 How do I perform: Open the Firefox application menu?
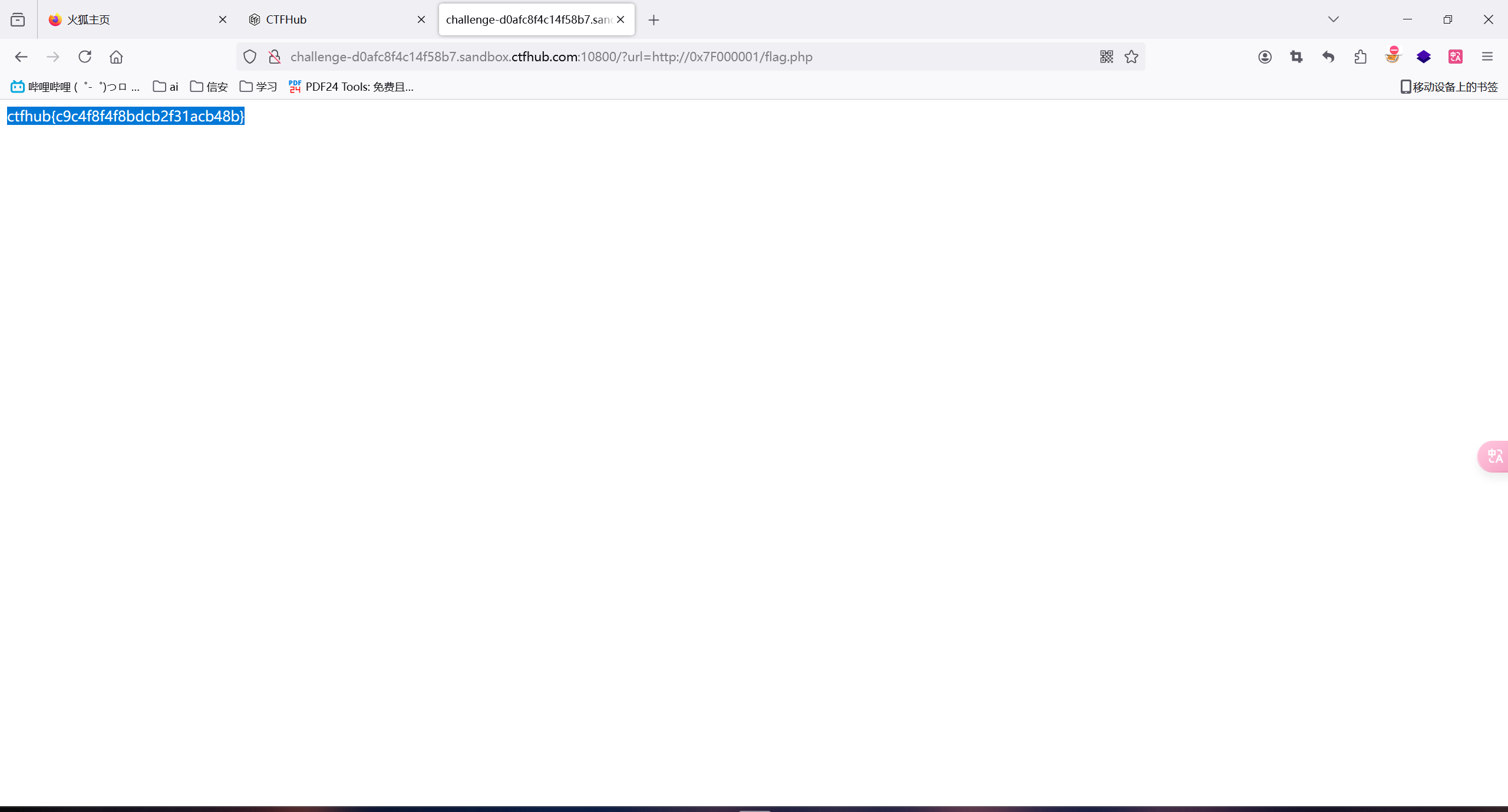(x=1487, y=57)
